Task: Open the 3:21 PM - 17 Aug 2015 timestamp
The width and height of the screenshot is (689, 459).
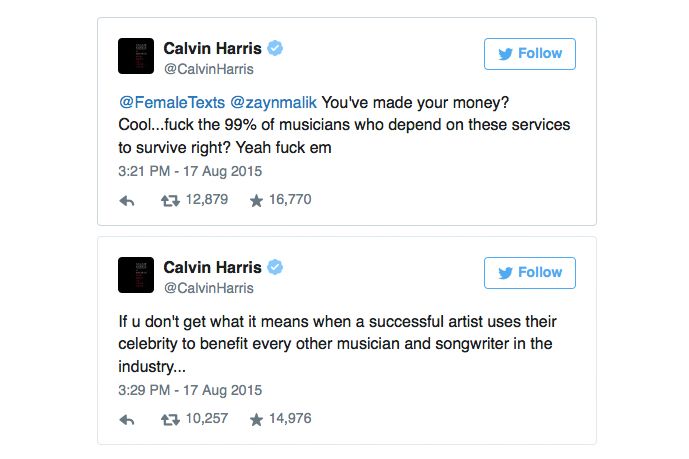Action: pos(190,171)
